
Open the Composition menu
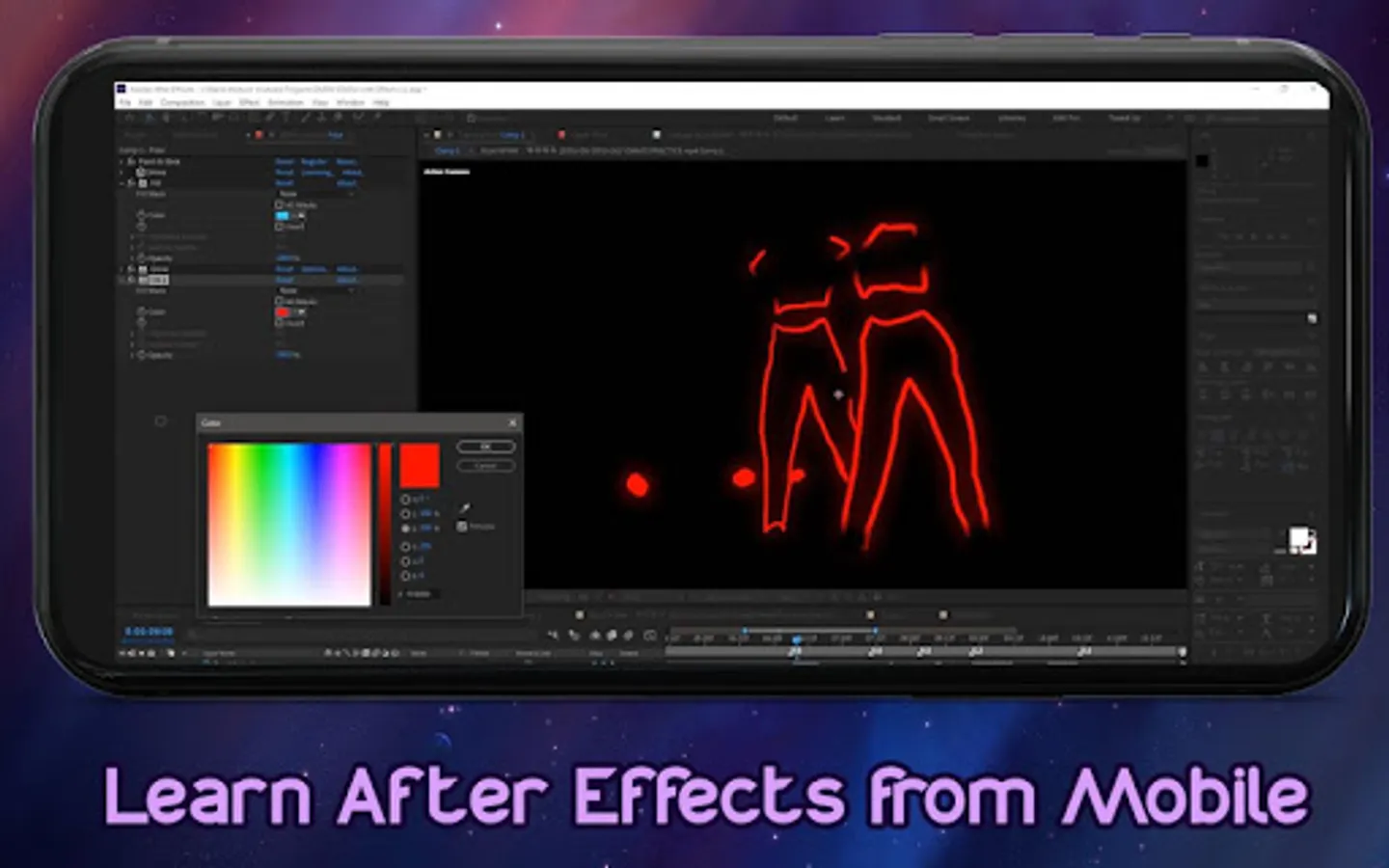182,102
